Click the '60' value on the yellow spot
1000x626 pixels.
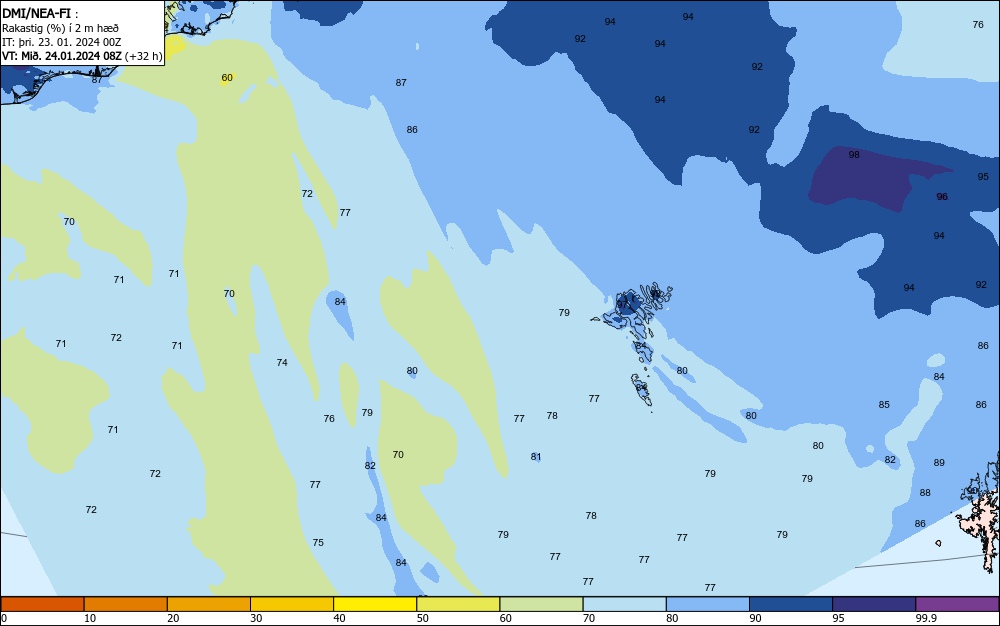click(x=227, y=78)
